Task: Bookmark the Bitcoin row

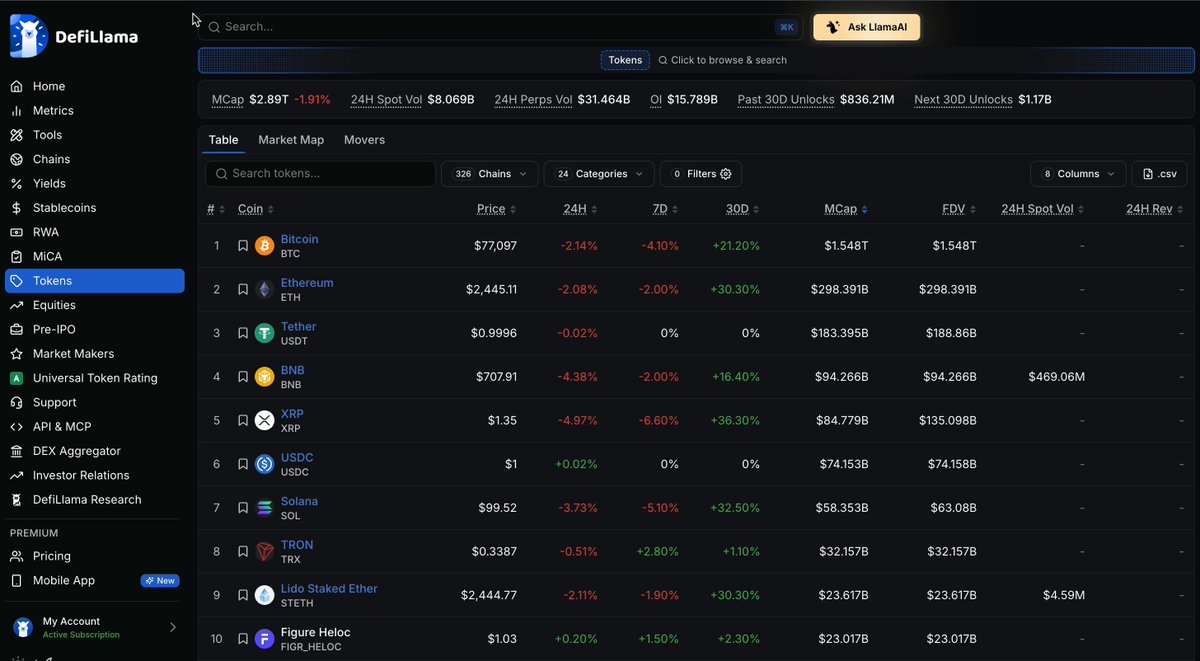Action: [x=242, y=246]
